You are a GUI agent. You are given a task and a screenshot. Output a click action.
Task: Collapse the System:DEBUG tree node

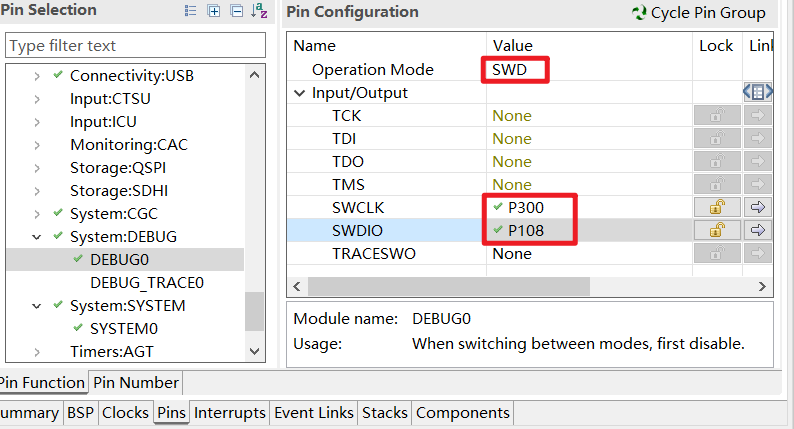click(36, 237)
